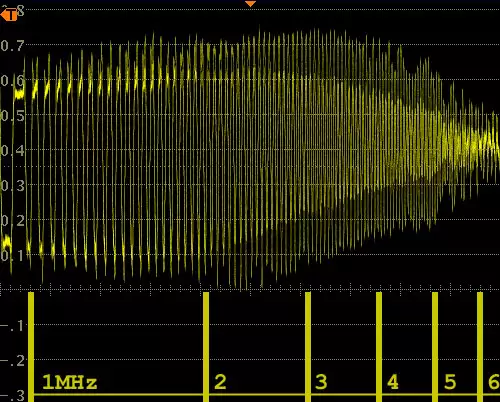500x402 pixels.
Task: Click the 2 MHz marker label
Action: pos(220,382)
